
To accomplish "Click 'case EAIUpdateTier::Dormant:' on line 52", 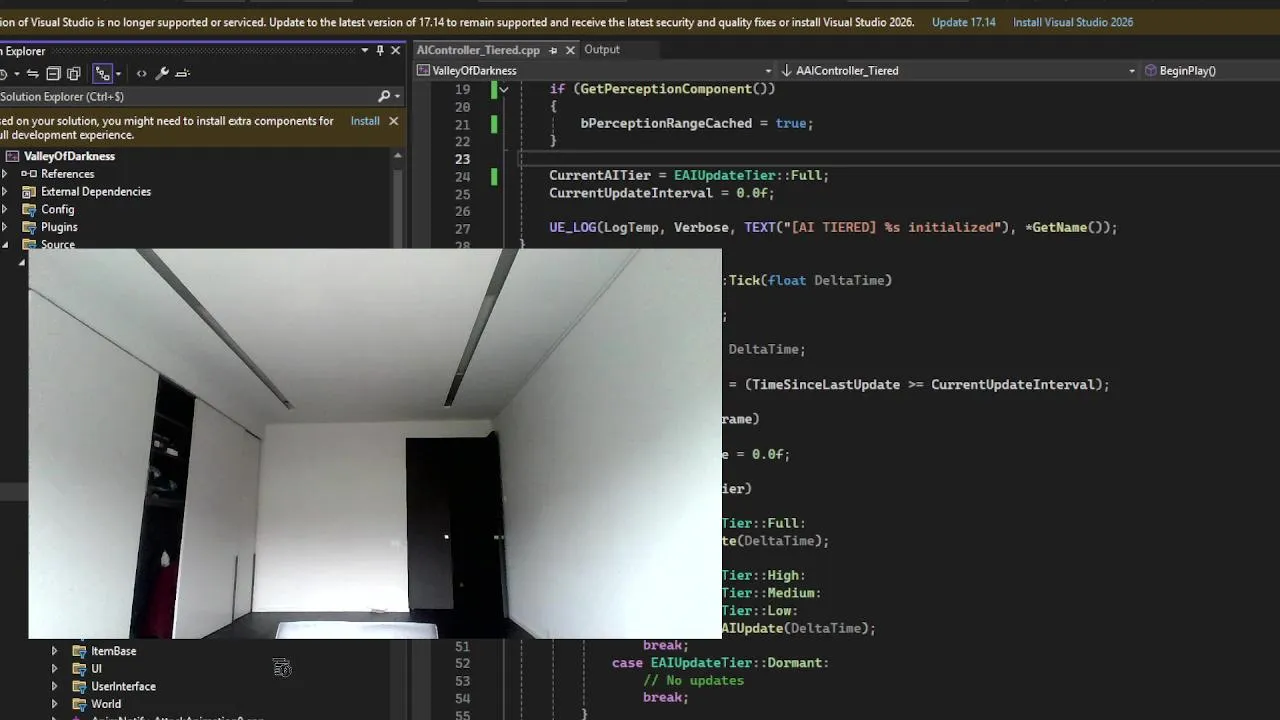I will pyautogui.click(x=720, y=663).
